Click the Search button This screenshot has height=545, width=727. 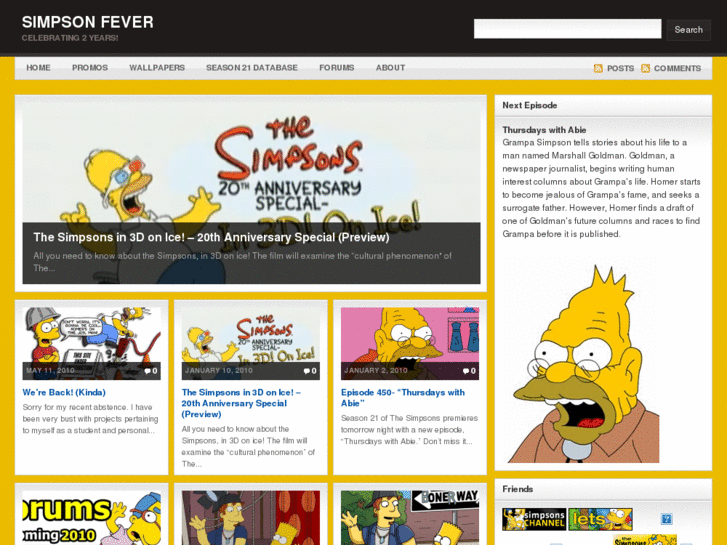(689, 30)
